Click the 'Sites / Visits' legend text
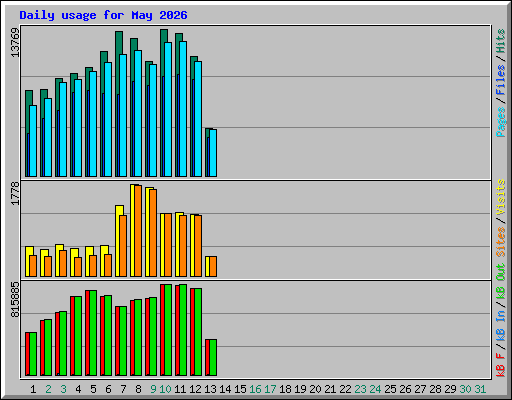Image resolution: width=512 pixels, height=400 pixels. [x=500, y=218]
